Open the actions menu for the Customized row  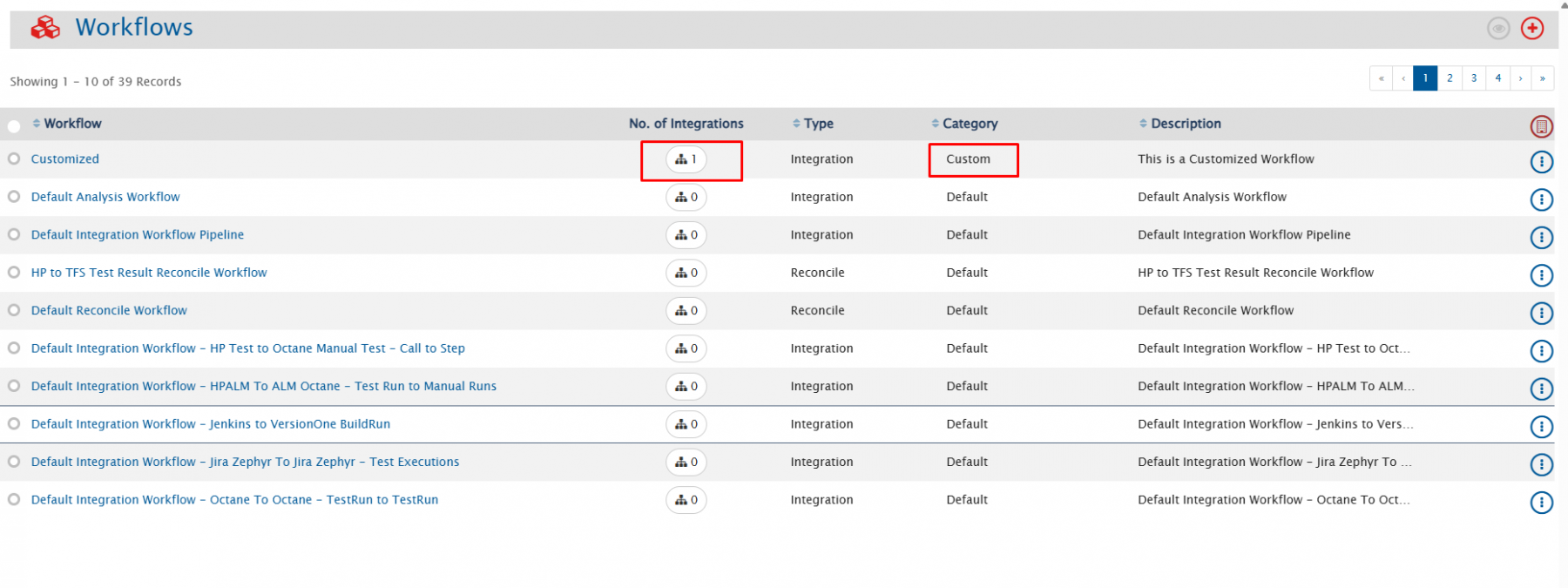coord(1541,162)
